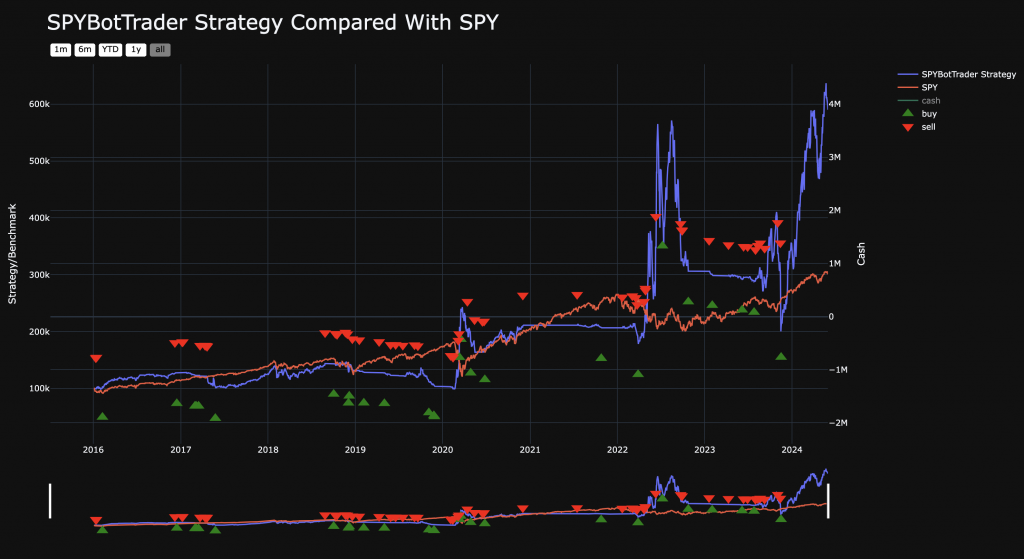Click the topmost sell marker in mid-2022
Image resolution: width=1024 pixels, height=559 pixels.
(656, 217)
